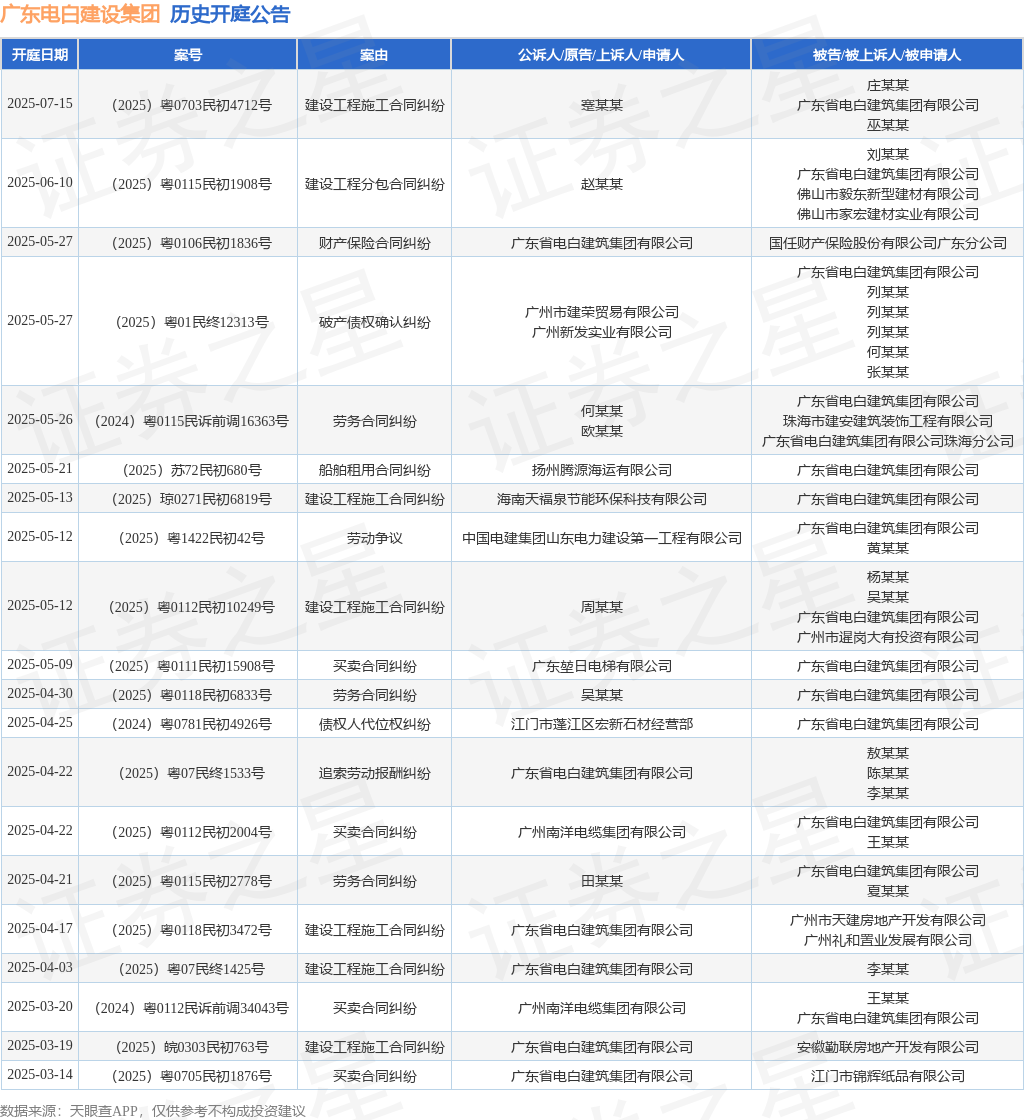This screenshot has width=1024, height=1120.
Task: Click defendant 广州市暹岗大有投资有限公司
Action: [888, 637]
